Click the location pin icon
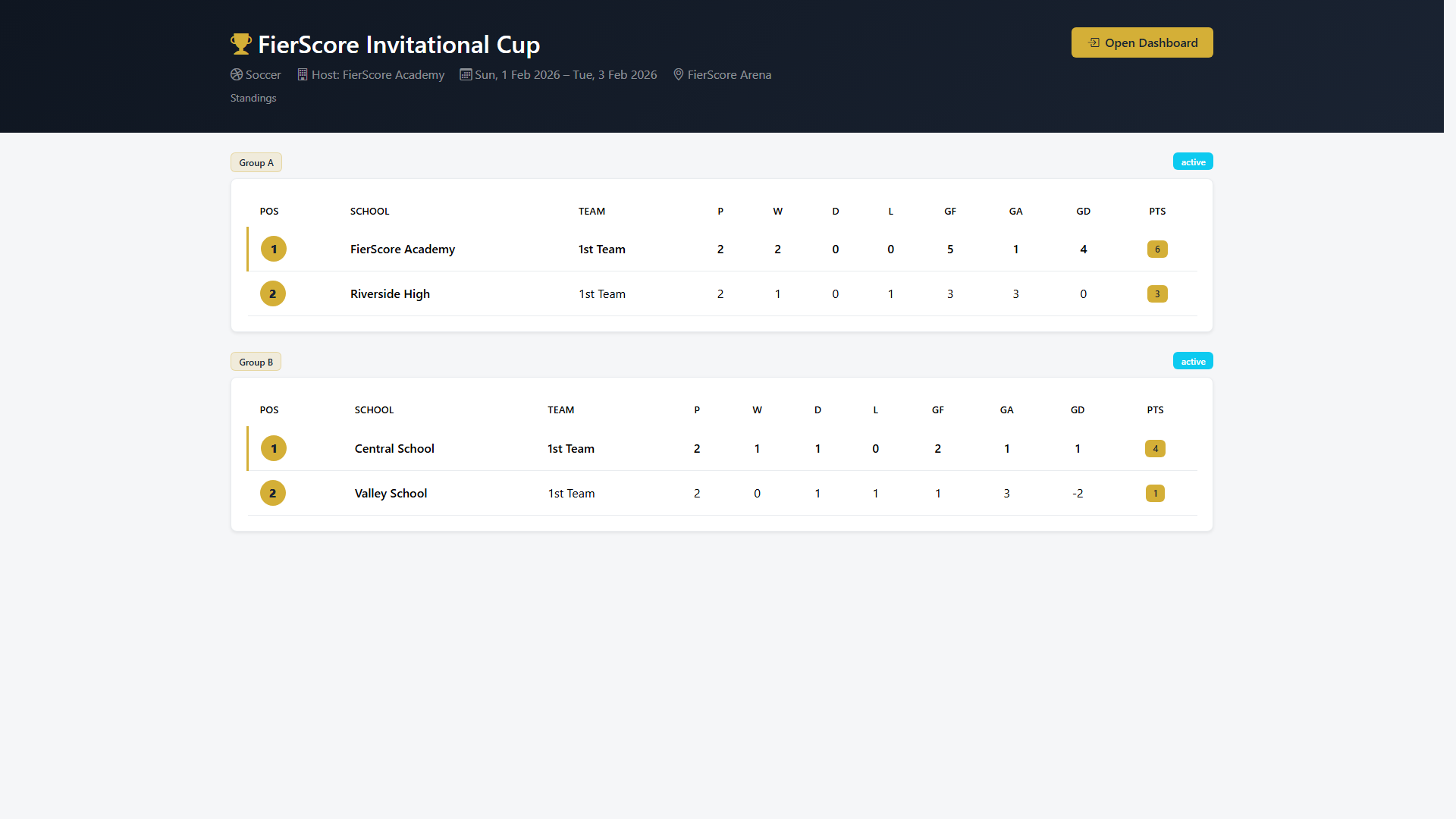 pyautogui.click(x=679, y=74)
